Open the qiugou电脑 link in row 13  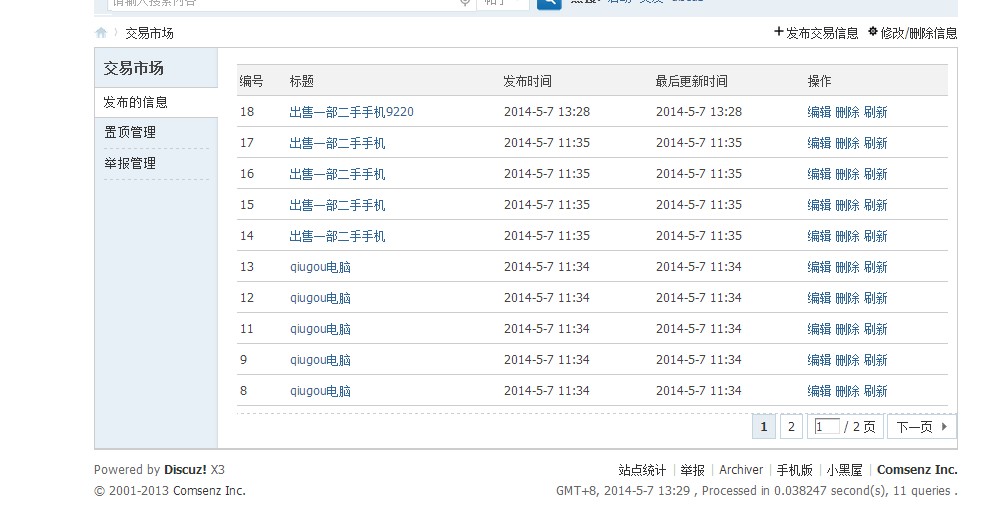320,267
